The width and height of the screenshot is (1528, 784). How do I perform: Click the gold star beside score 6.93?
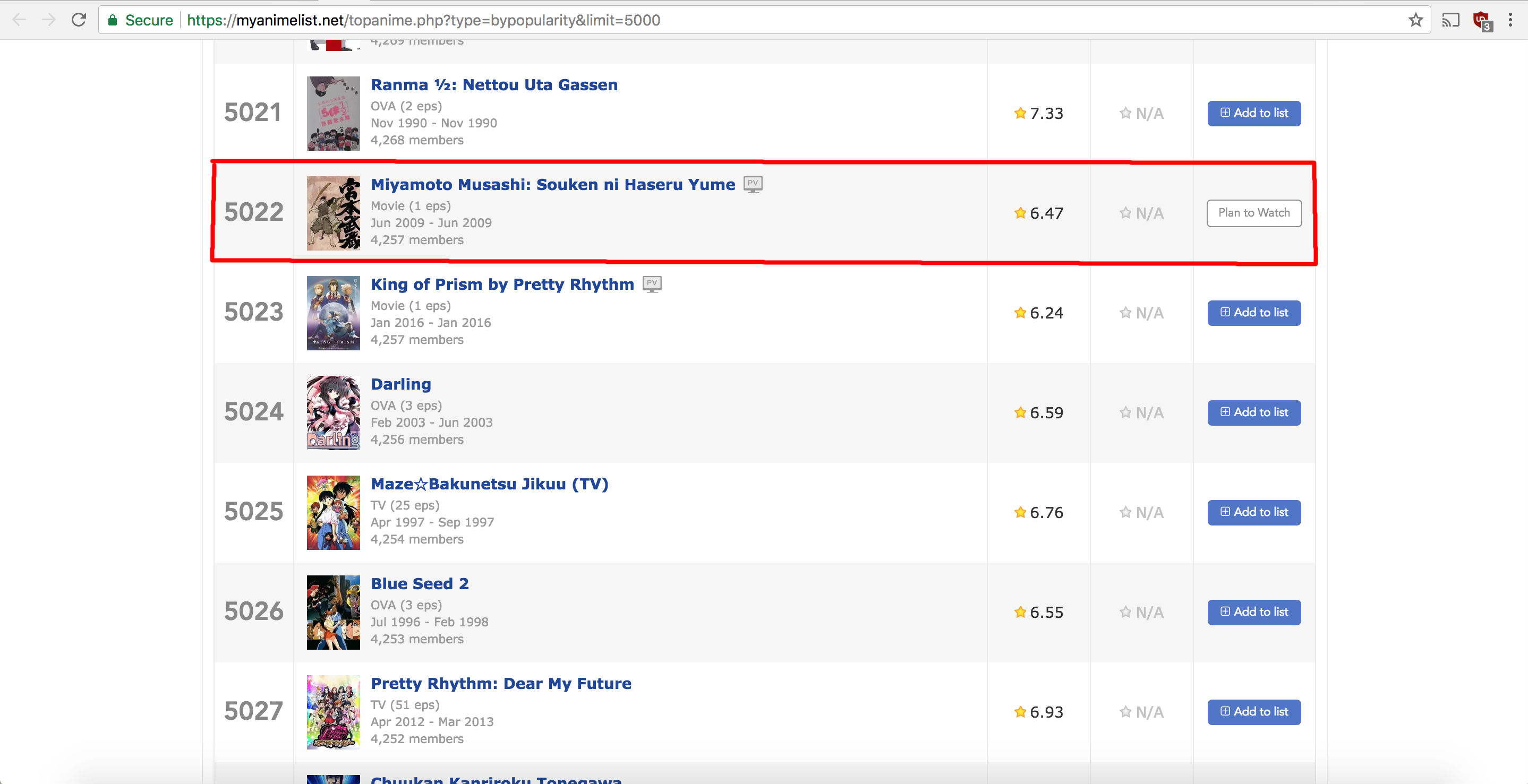1020,711
